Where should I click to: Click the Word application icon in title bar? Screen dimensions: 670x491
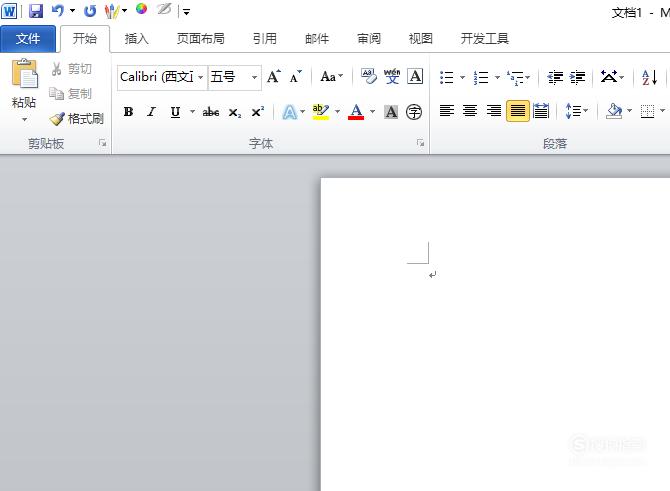coord(9,11)
